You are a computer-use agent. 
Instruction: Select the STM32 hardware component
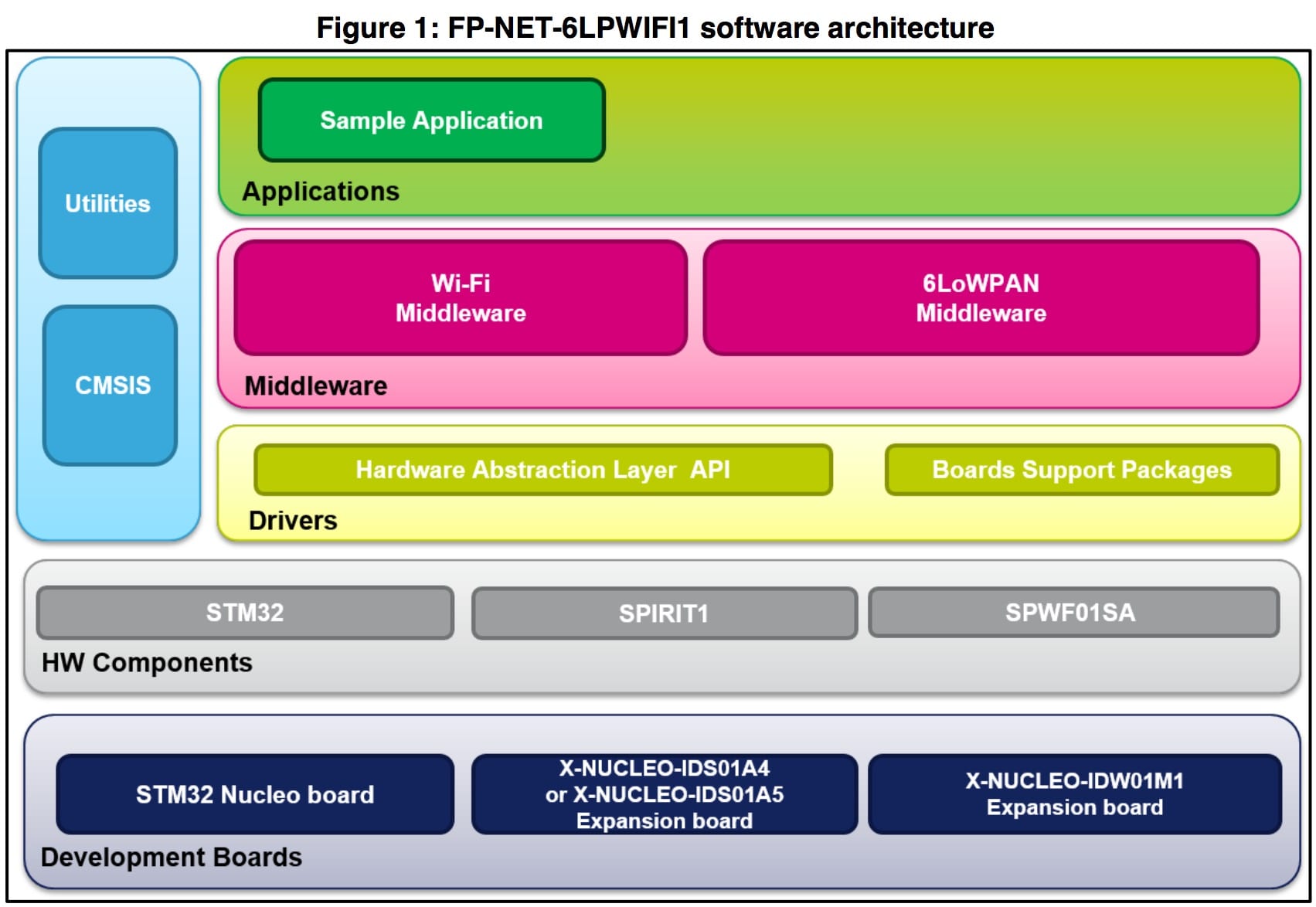tap(245, 613)
